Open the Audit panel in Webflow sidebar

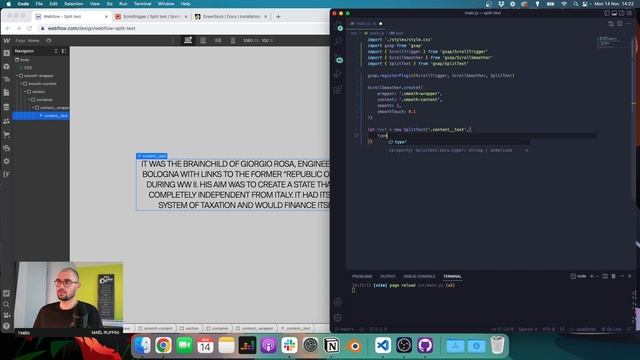click(x=7, y=293)
